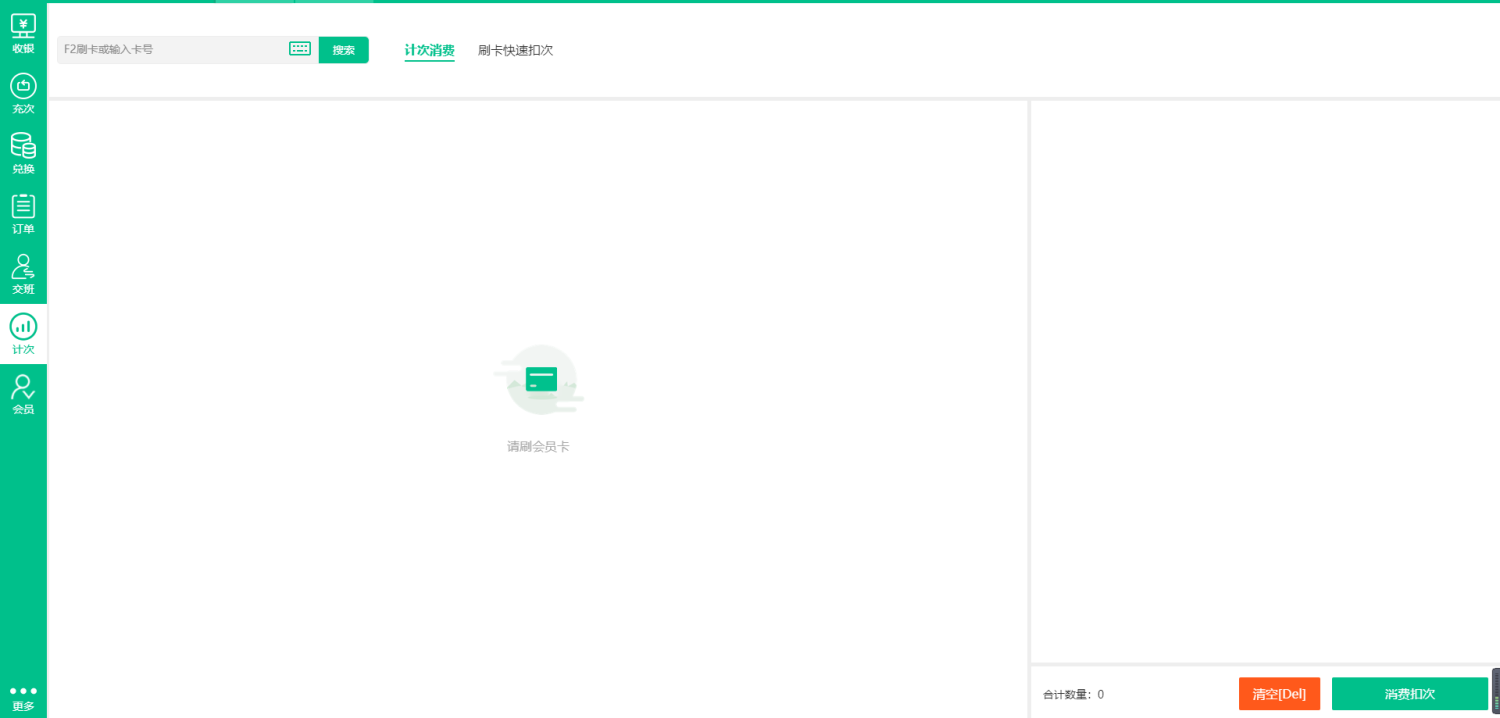
Task: Click the member card prompt illustration
Action: pyautogui.click(x=538, y=379)
